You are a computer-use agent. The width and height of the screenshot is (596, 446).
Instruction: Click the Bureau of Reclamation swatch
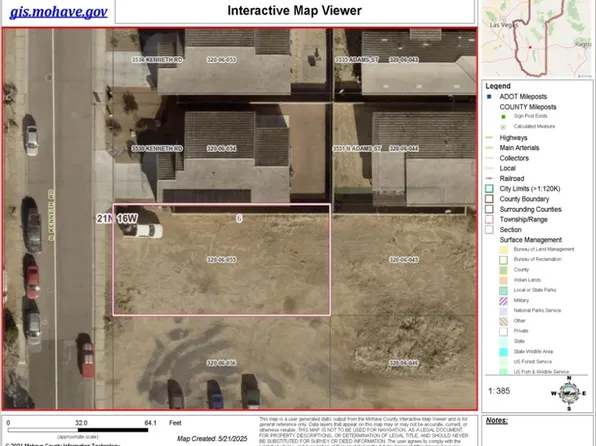pos(503,260)
